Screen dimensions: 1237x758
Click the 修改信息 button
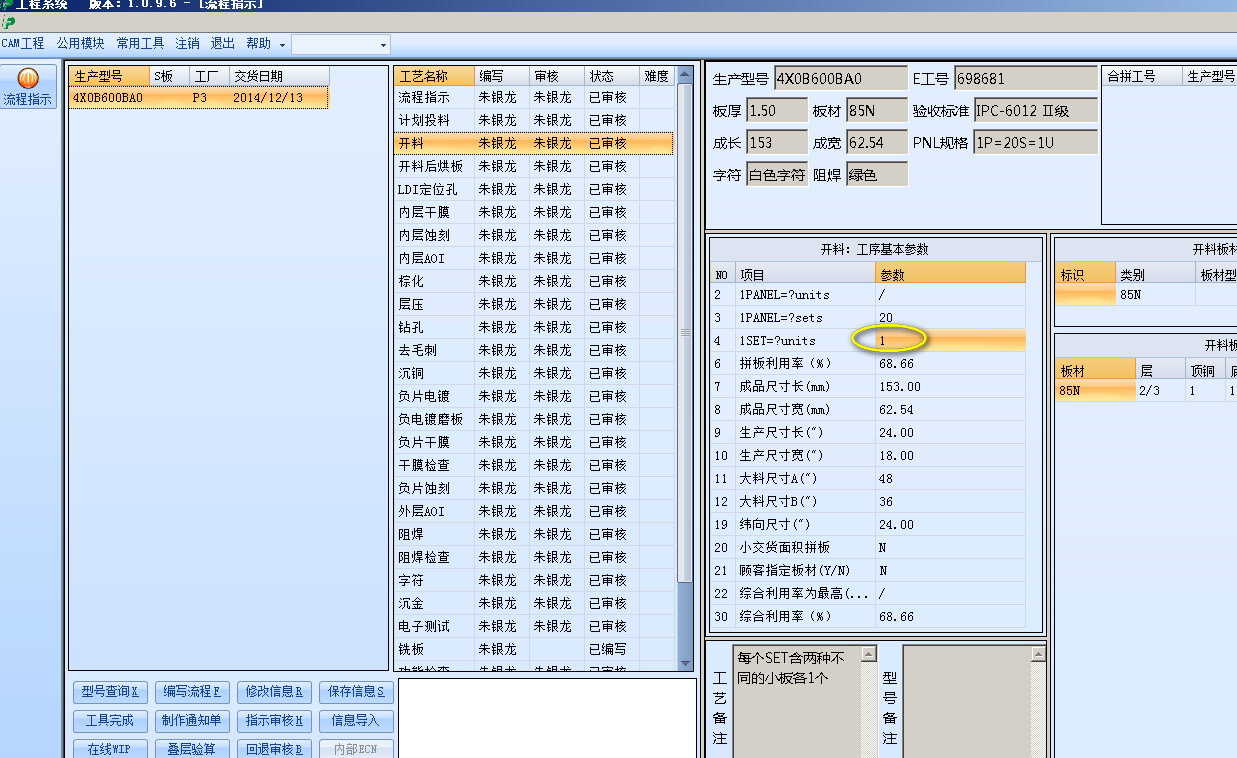274,692
